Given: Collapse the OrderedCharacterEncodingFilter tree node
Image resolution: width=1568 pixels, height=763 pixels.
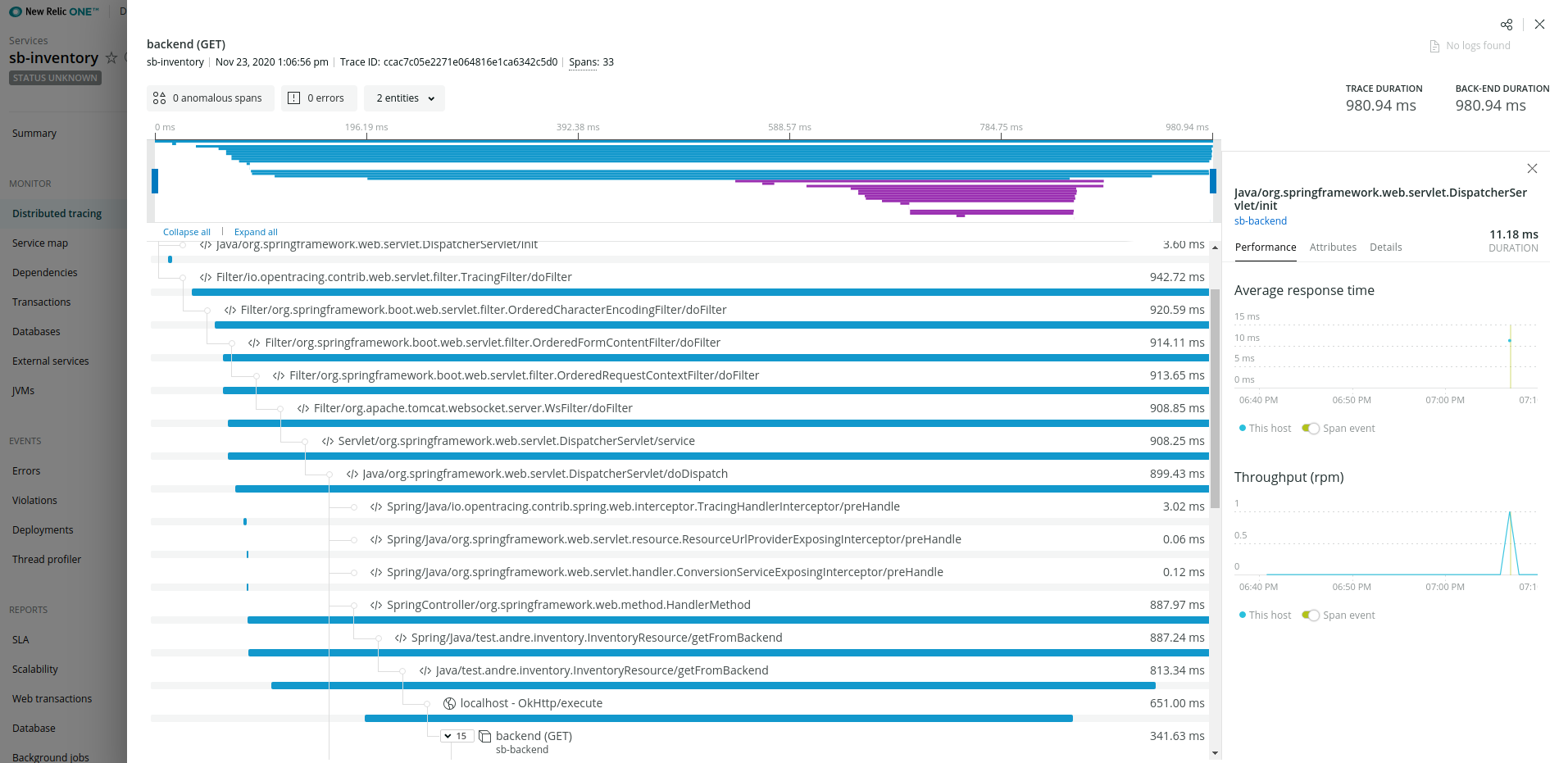Looking at the screenshot, I should click(207, 311).
